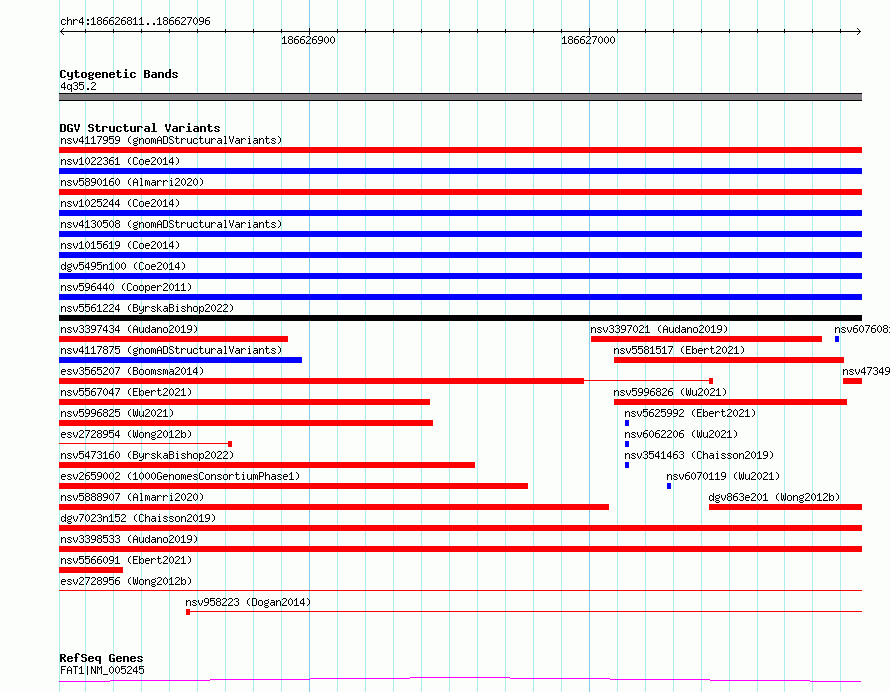Click the blue marker below the truncated nsv607608 label
This screenshot has width=890, height=692.
tap(837, 339)
